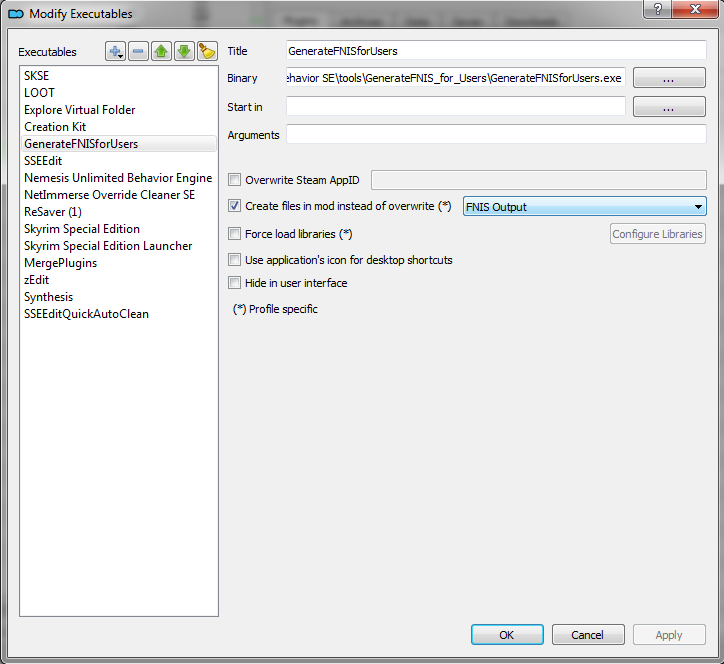This screenshot has width=724, height=664.
Task: Select GenerateFNISforUsers in the list
Action: pos(119,144)
